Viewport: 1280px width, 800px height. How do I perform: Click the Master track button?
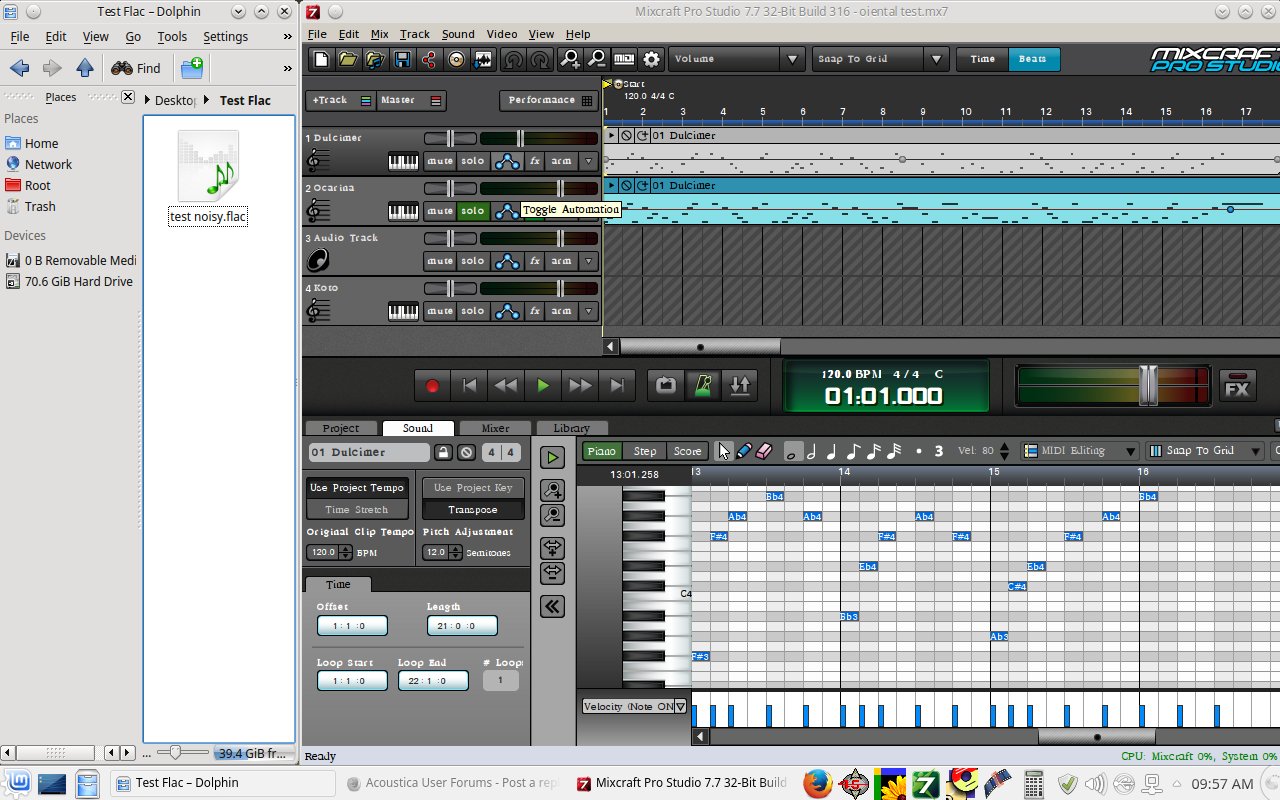tap(411, 100)
